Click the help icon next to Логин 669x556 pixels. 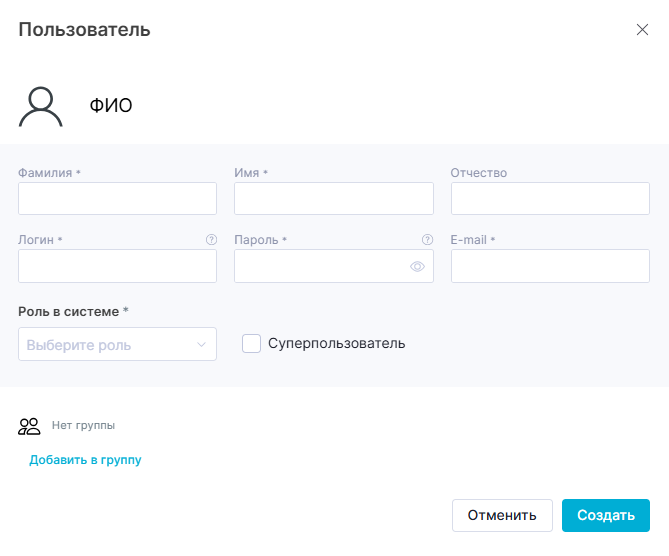(x=211, y=240)
